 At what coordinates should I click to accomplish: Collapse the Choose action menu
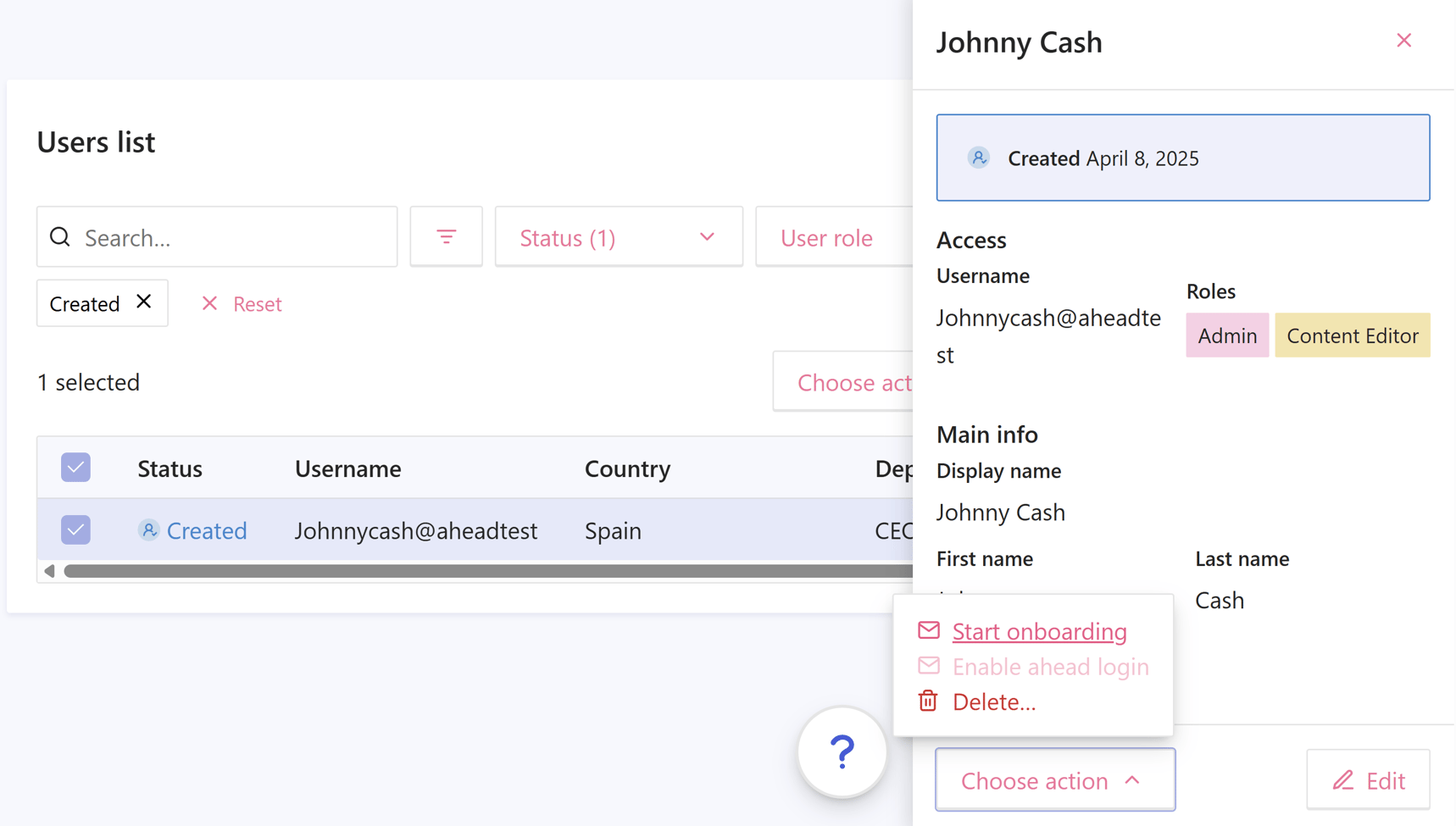pyautogui.click(x=1054, y=779)
